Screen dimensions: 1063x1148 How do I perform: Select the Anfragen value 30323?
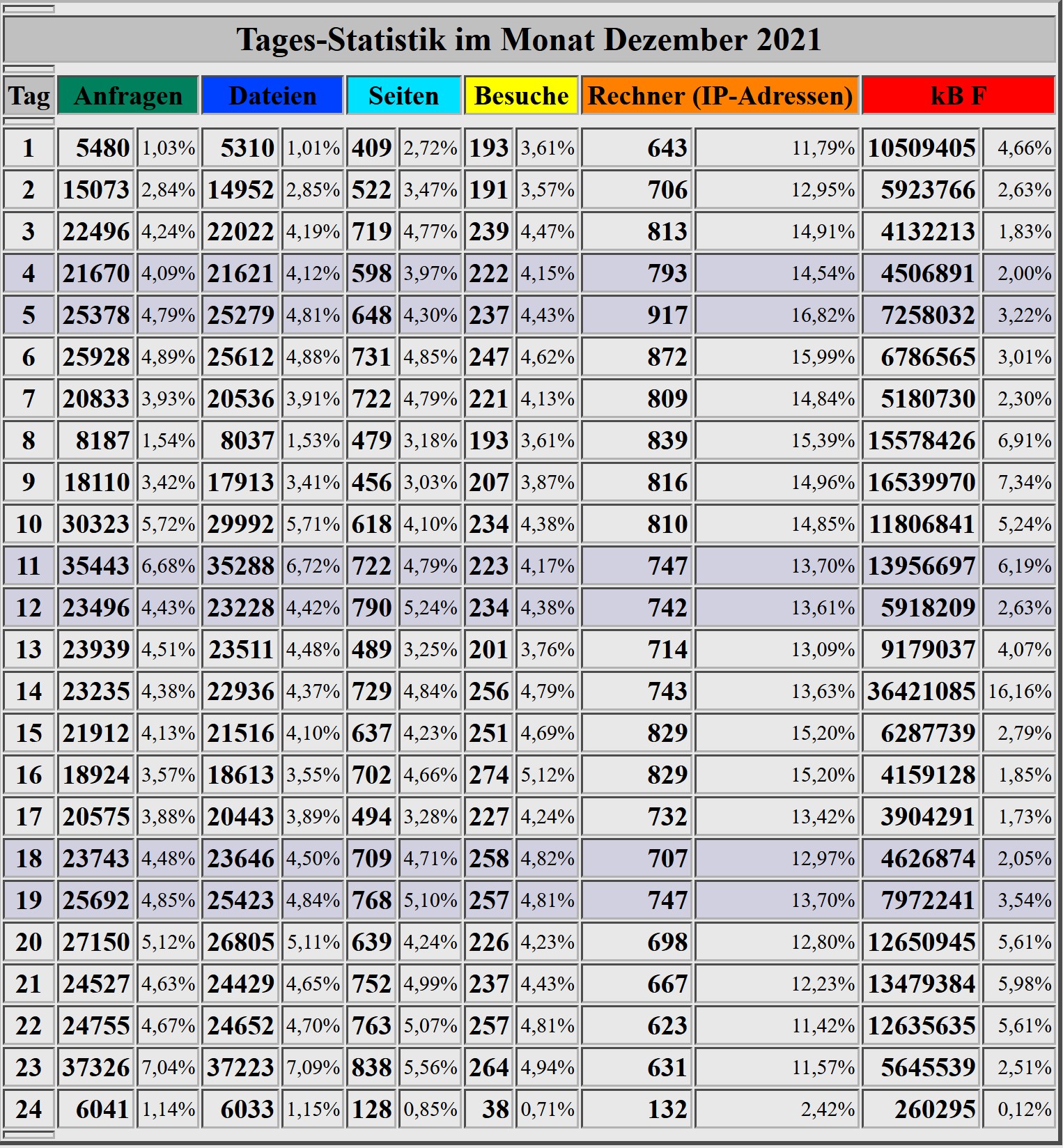point(96,524)
